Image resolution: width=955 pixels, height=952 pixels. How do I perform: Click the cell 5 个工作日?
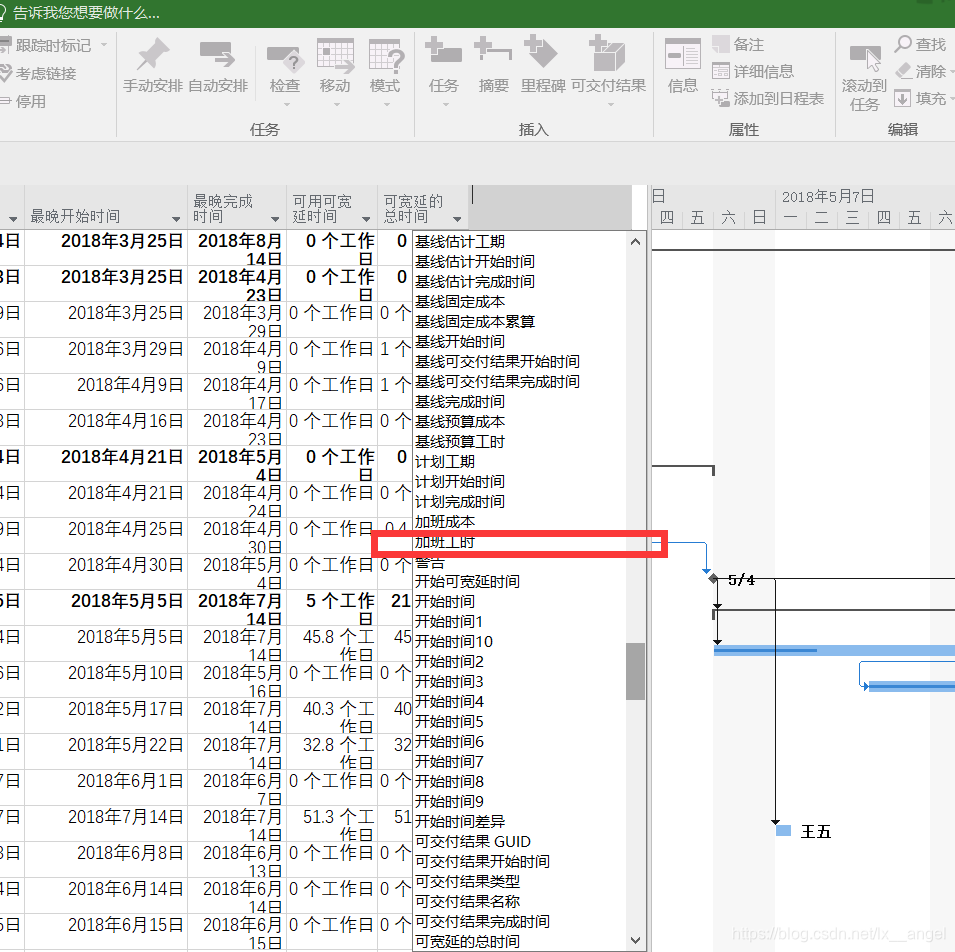[x=333, y=608]
